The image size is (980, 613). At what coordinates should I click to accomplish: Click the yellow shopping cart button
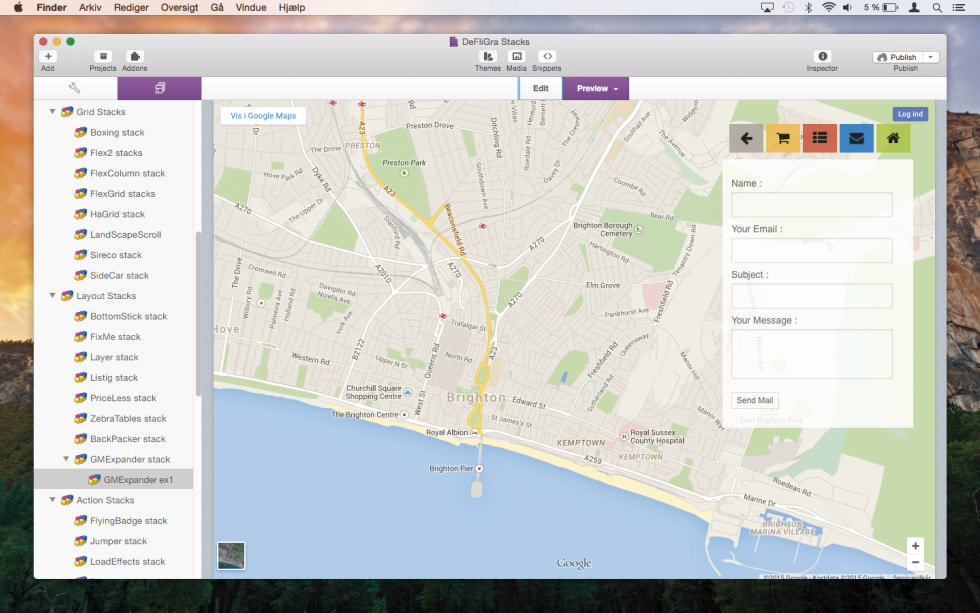coord(783,138)
